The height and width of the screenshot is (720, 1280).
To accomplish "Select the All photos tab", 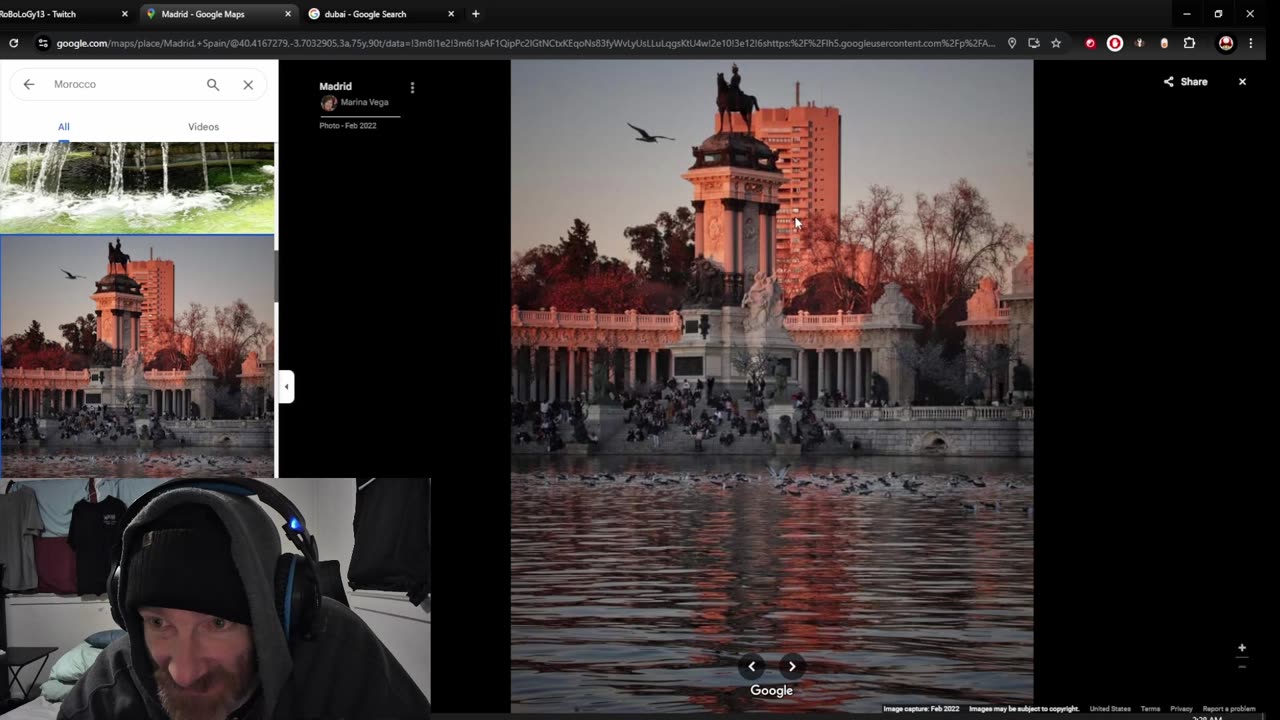I will 63,127.
